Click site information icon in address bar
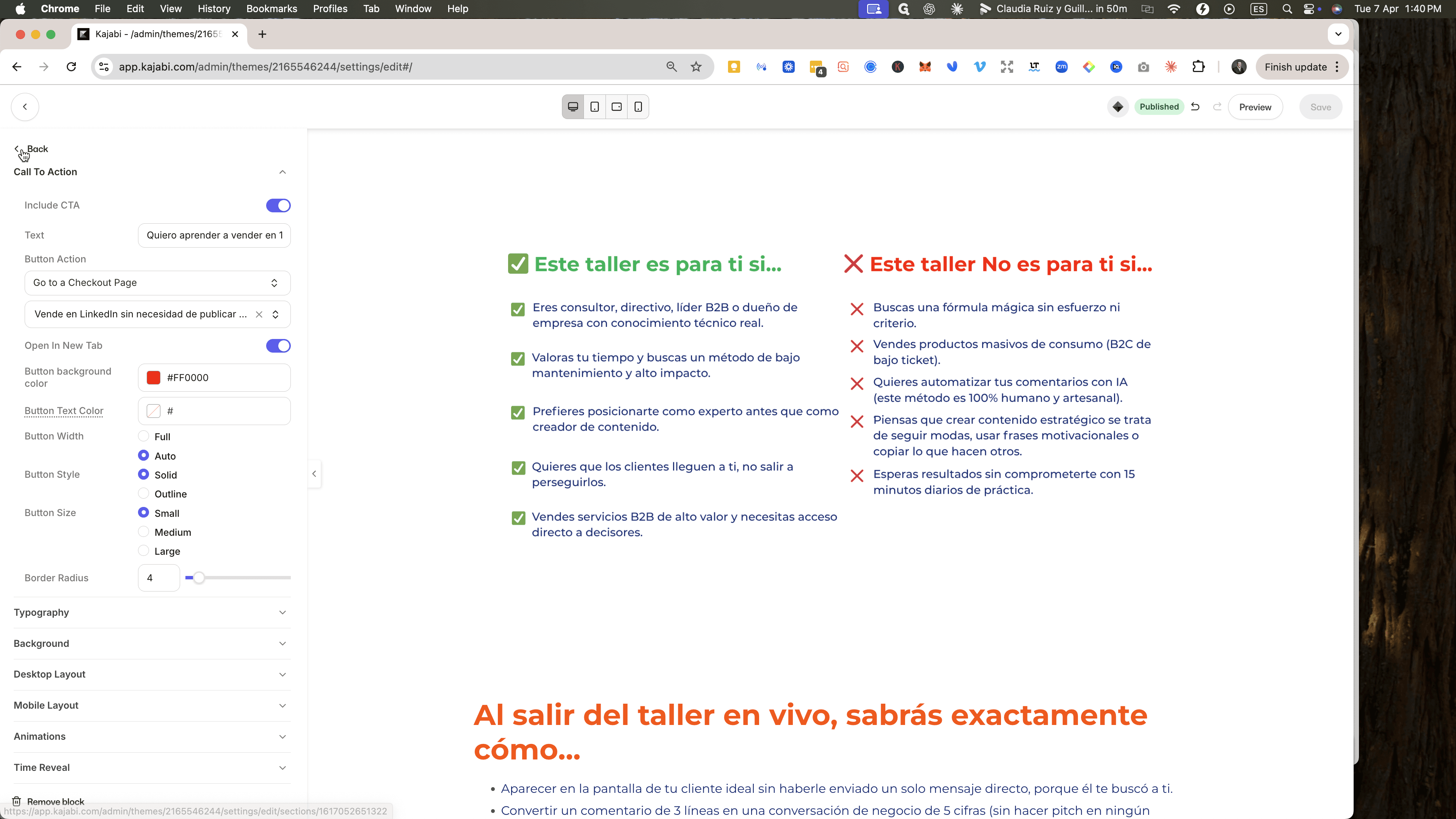 (104, 67)
